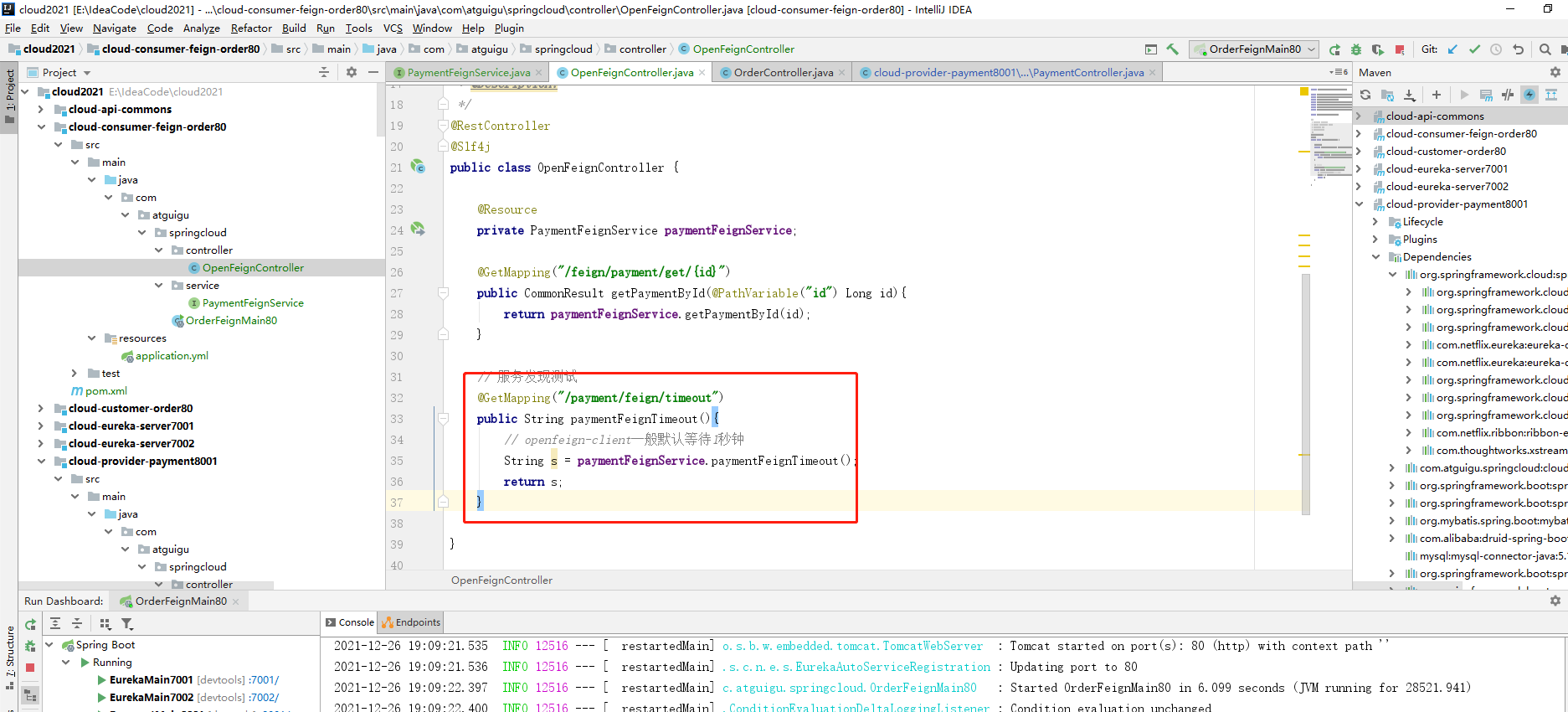Select Console tab in run panel
Screen dimensions: 1568x712
click(x=349, y=622)
